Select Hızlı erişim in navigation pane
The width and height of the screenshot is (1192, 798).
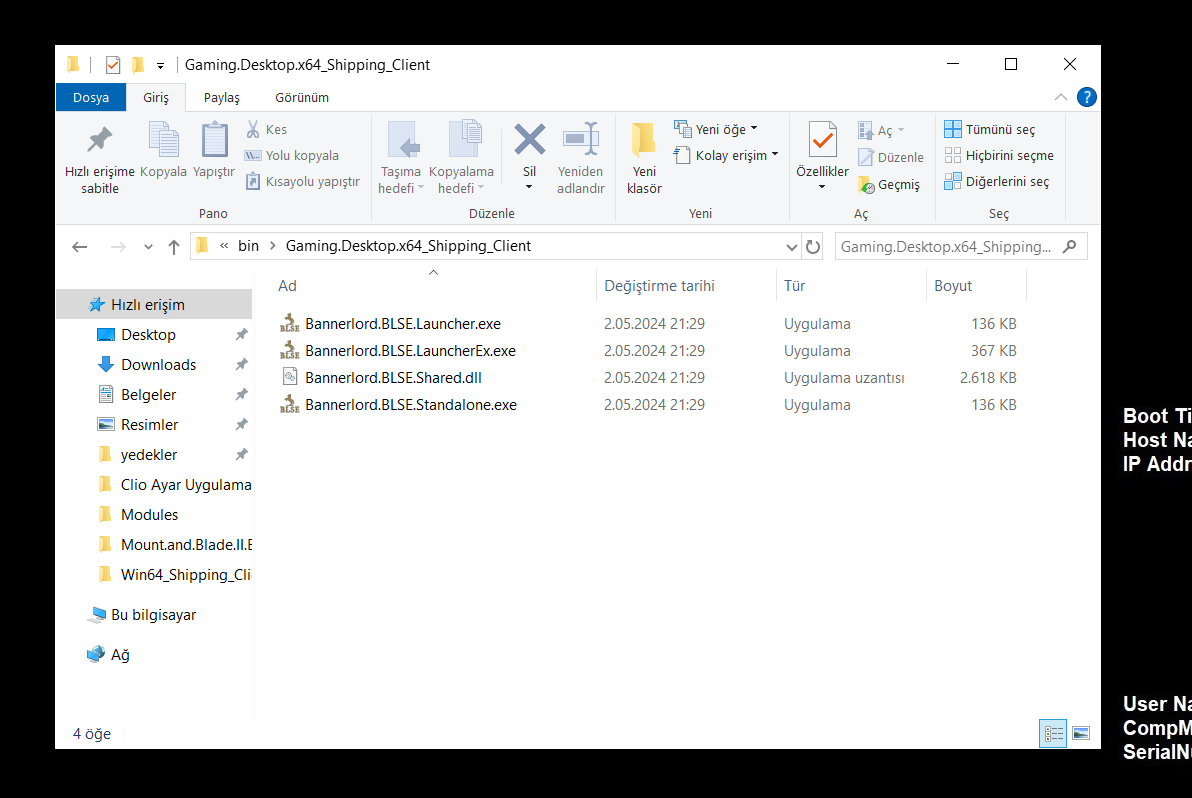coord(154,304)
